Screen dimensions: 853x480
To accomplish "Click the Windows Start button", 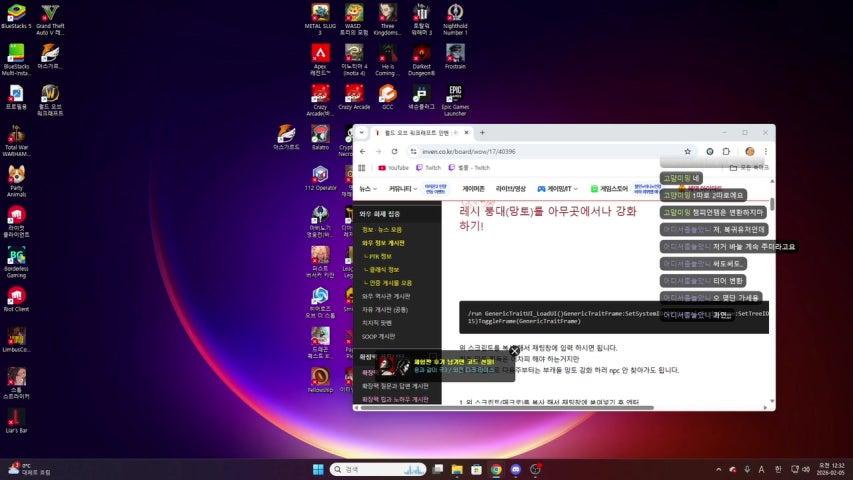I will click(318, 469).
